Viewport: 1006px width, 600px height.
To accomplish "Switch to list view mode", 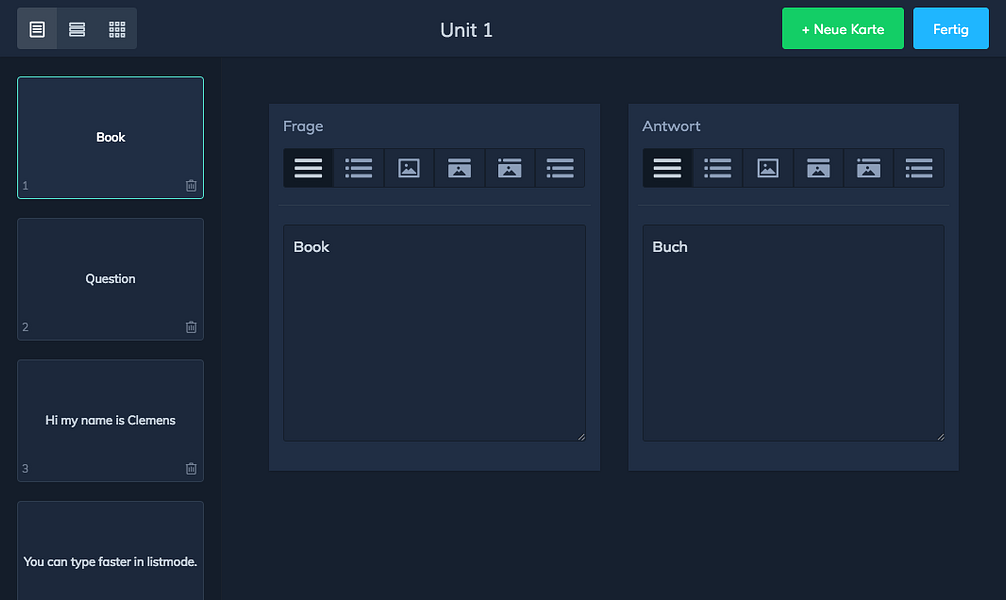I will (77, 28).
